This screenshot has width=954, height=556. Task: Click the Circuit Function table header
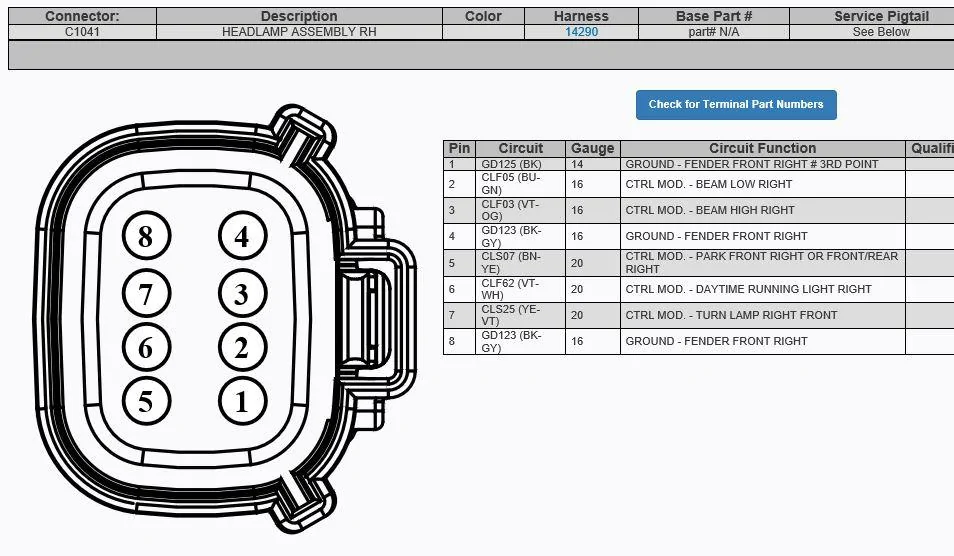coord(762,148)
